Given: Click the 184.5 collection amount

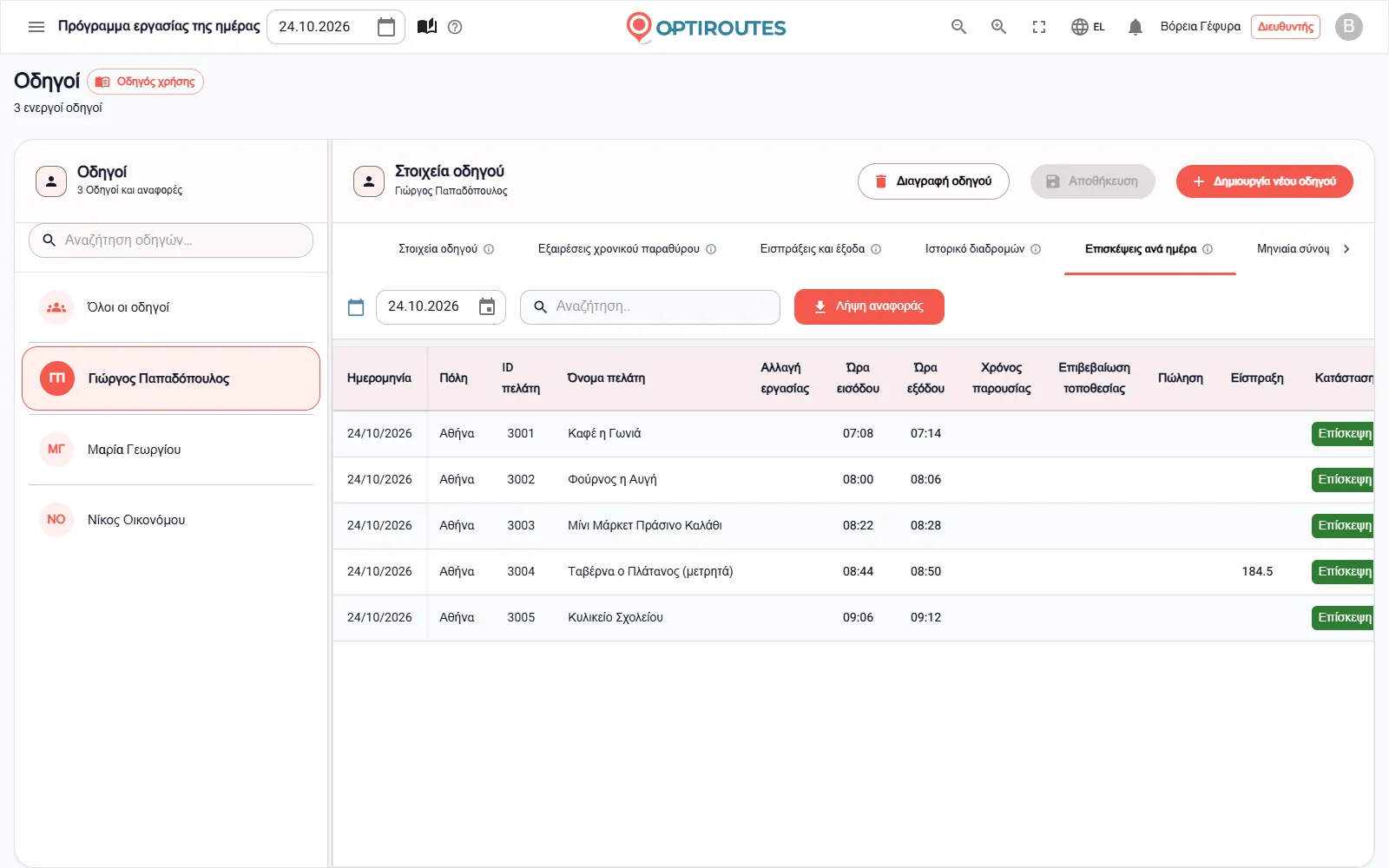Looking at the screenshot, I should [x=1257, y=572].
